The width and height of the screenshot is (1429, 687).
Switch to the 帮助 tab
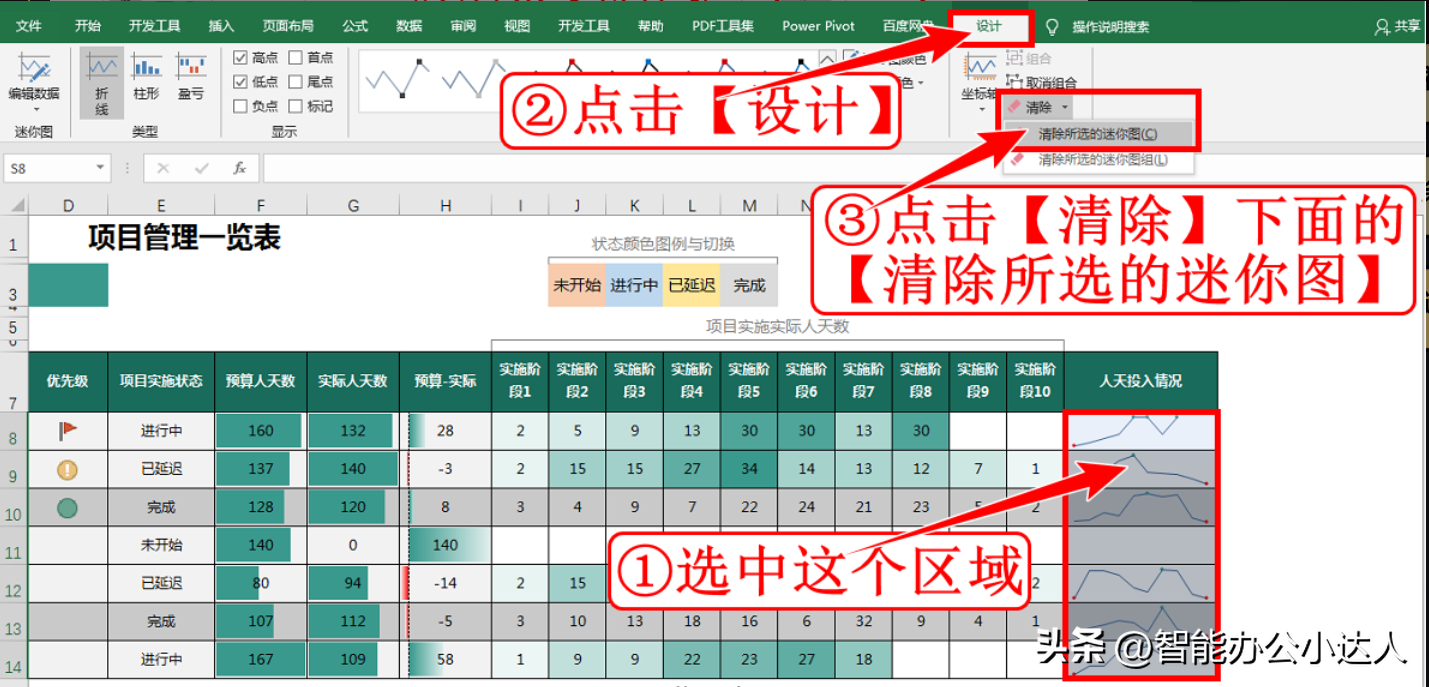[651, 26]
